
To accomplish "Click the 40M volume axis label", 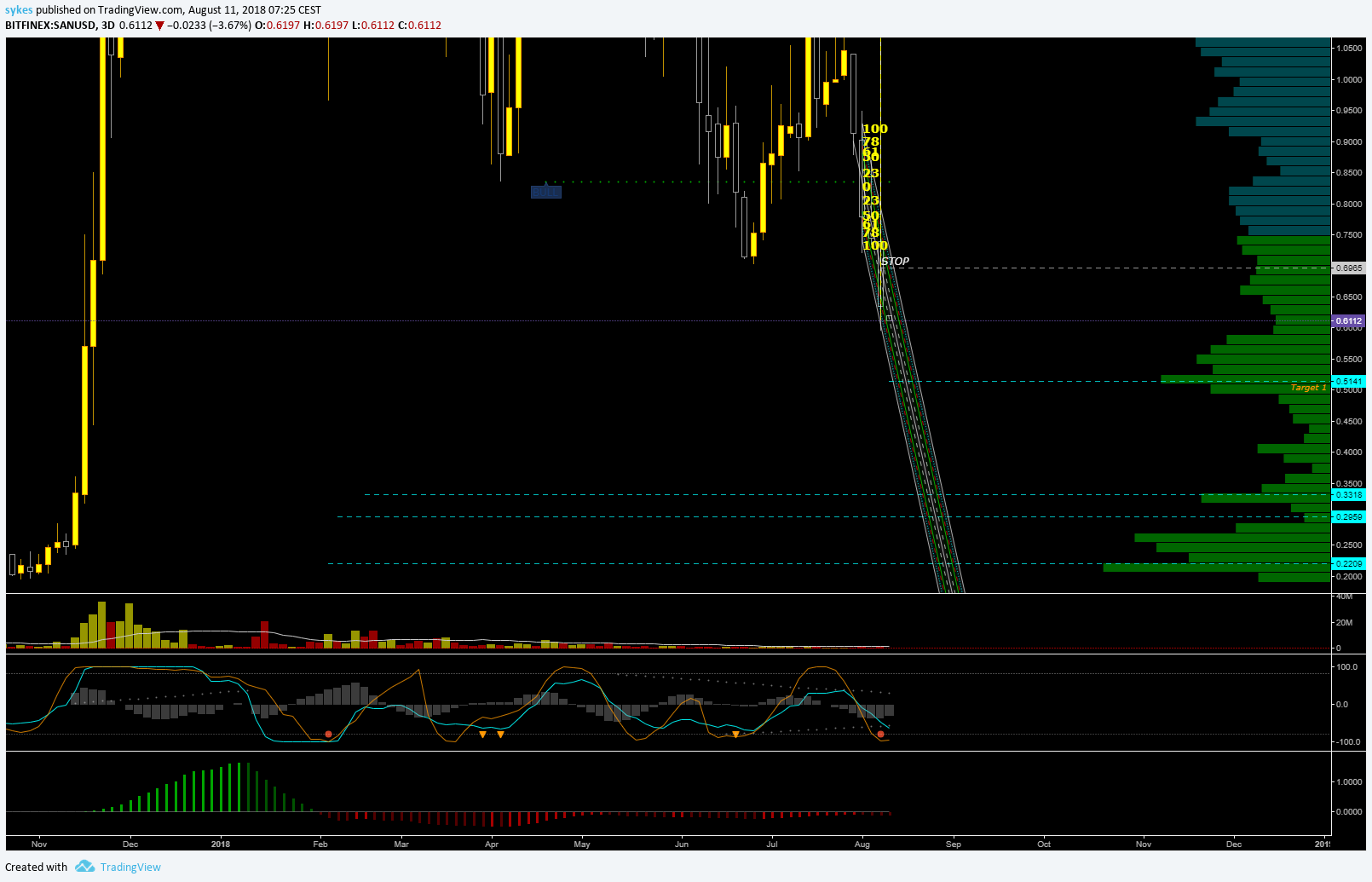I will point(1345,597).
